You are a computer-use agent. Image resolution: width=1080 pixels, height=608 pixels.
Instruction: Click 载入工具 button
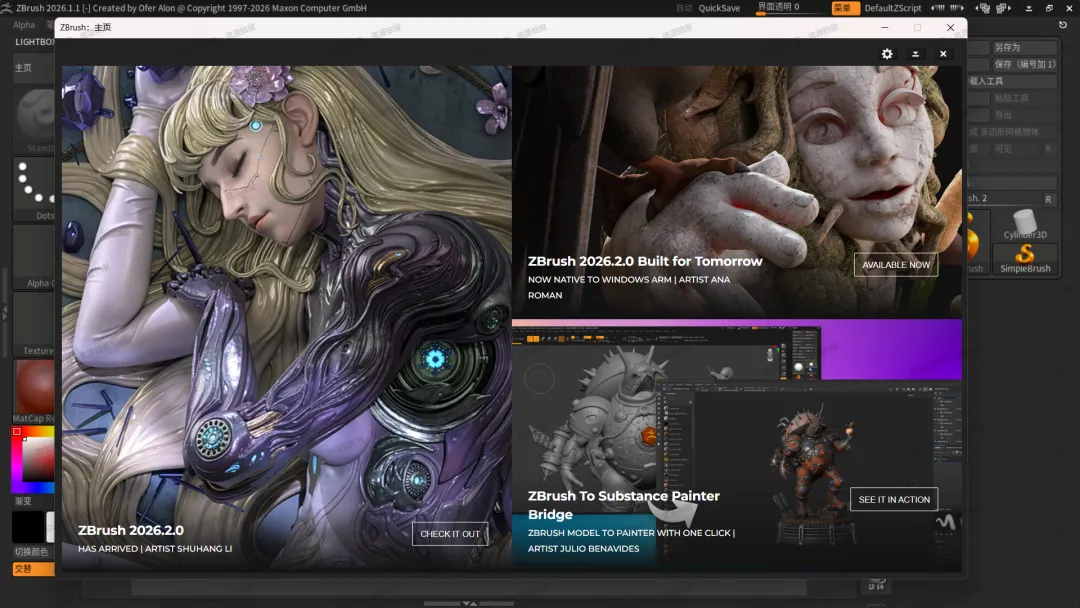(x=1012, y=81)
